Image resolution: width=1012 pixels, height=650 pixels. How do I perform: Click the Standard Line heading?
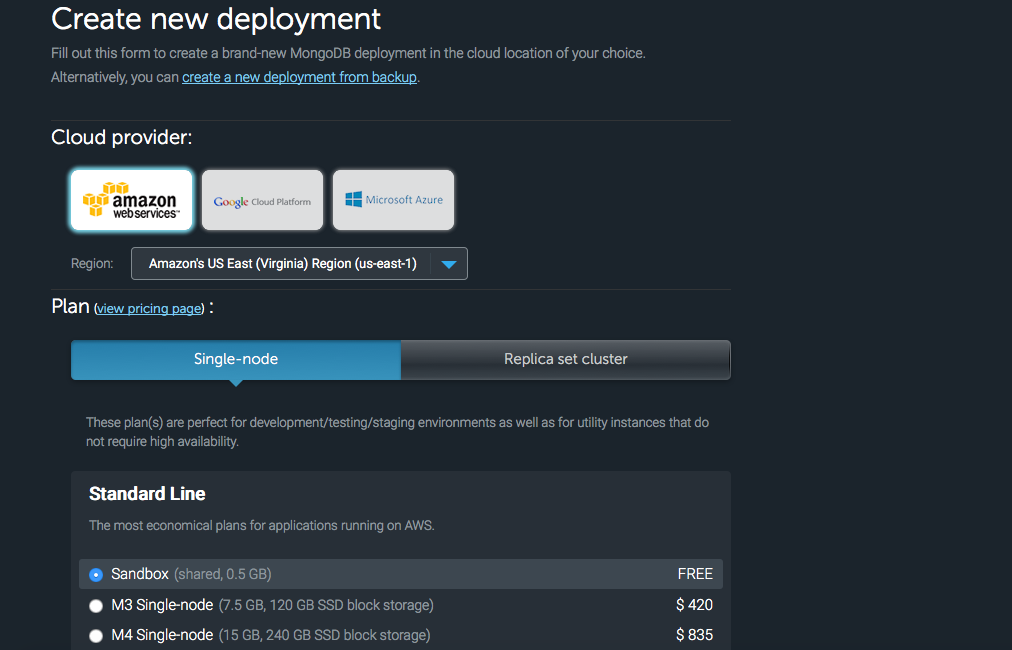click(147, 494)
